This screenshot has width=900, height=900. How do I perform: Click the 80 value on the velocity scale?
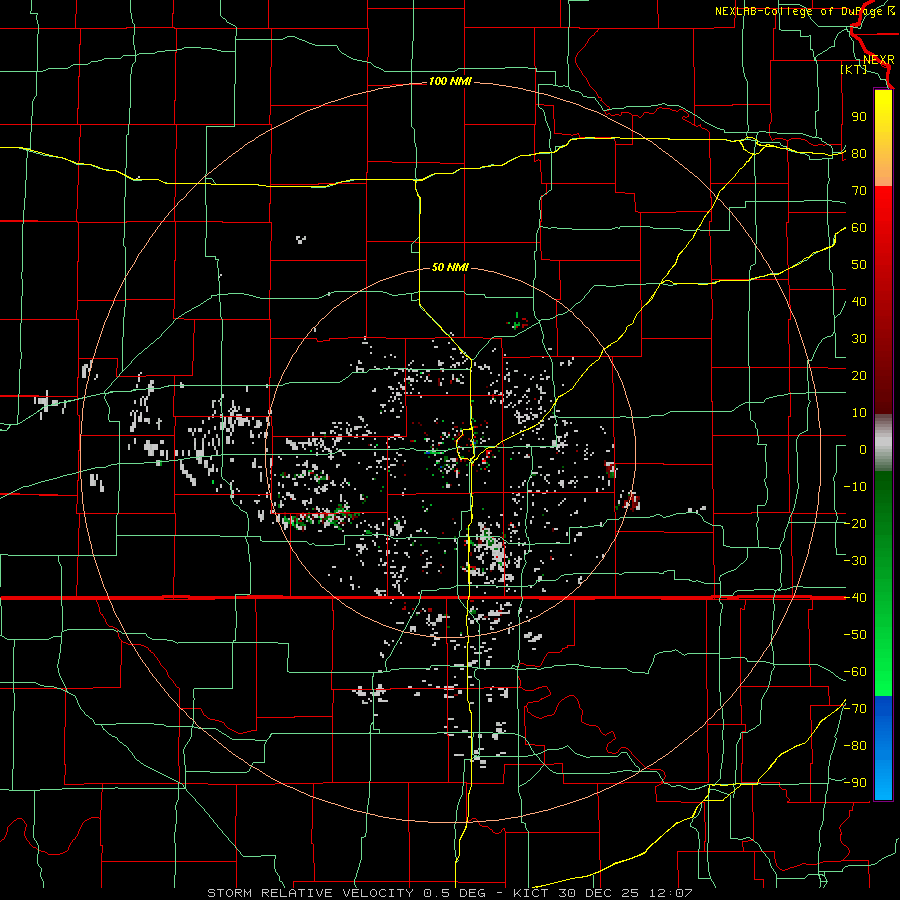point(859,154)
